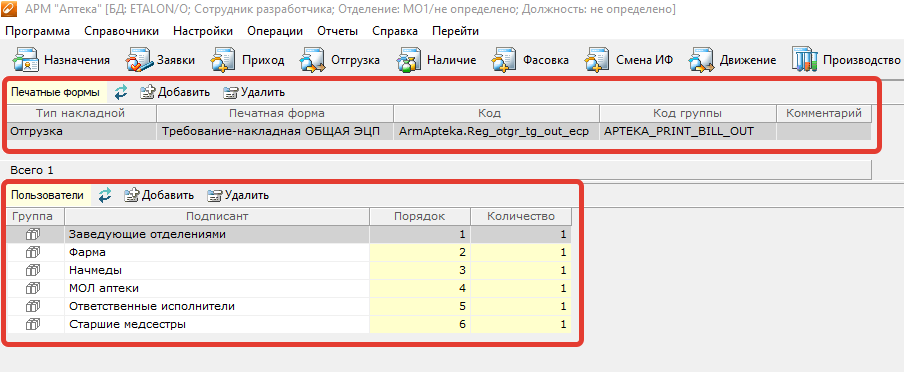Open the Фасовка toolbar icon

pos(504,60)
